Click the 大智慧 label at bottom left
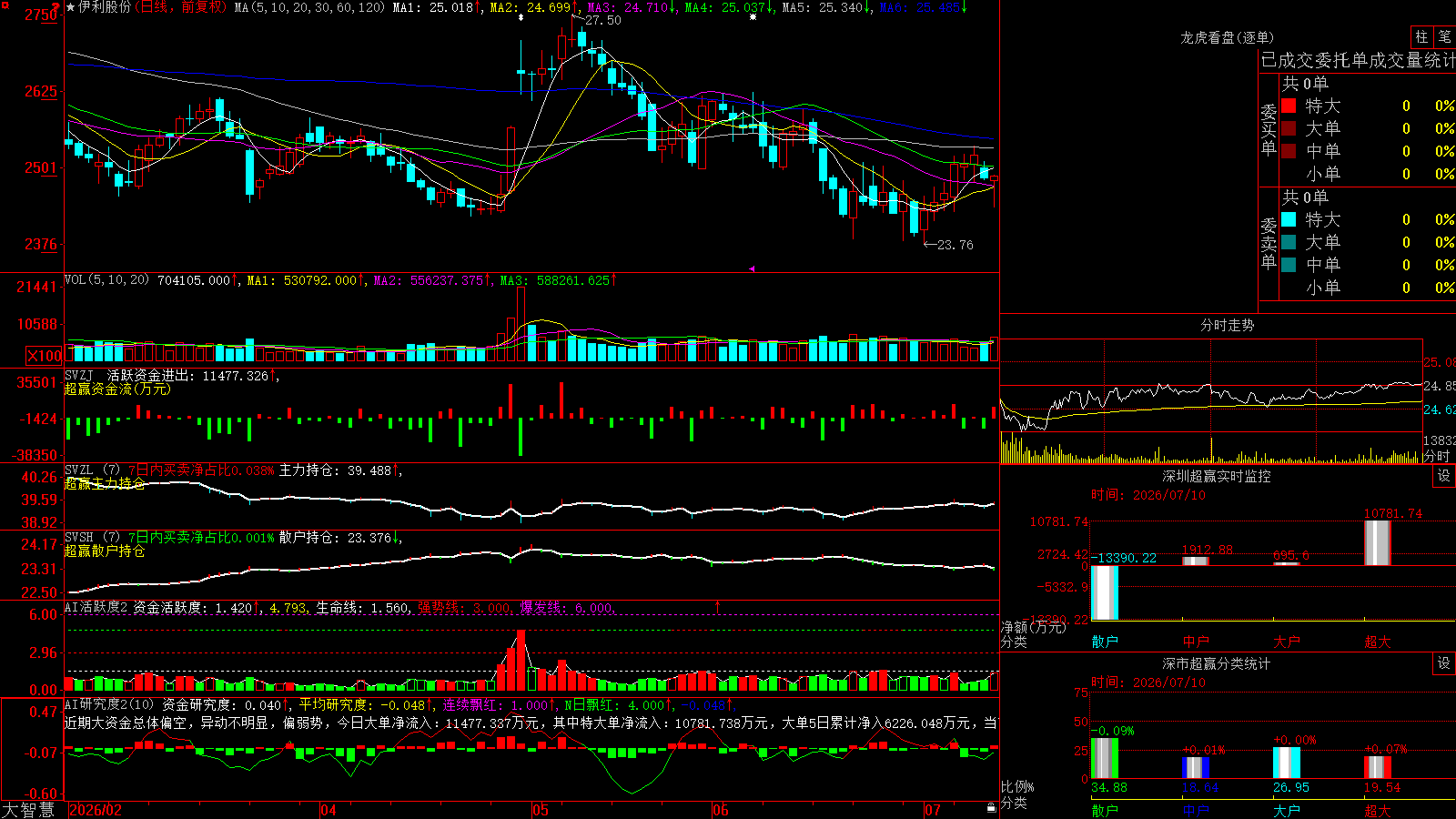This screenshot has height=819, width=1456. (x=28, y=810)
